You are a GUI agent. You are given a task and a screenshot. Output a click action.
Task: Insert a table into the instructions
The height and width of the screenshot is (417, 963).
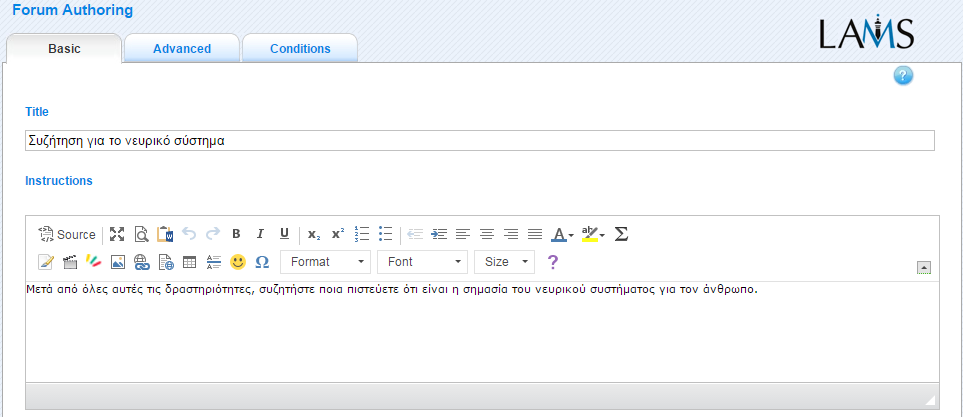[189, 262]
